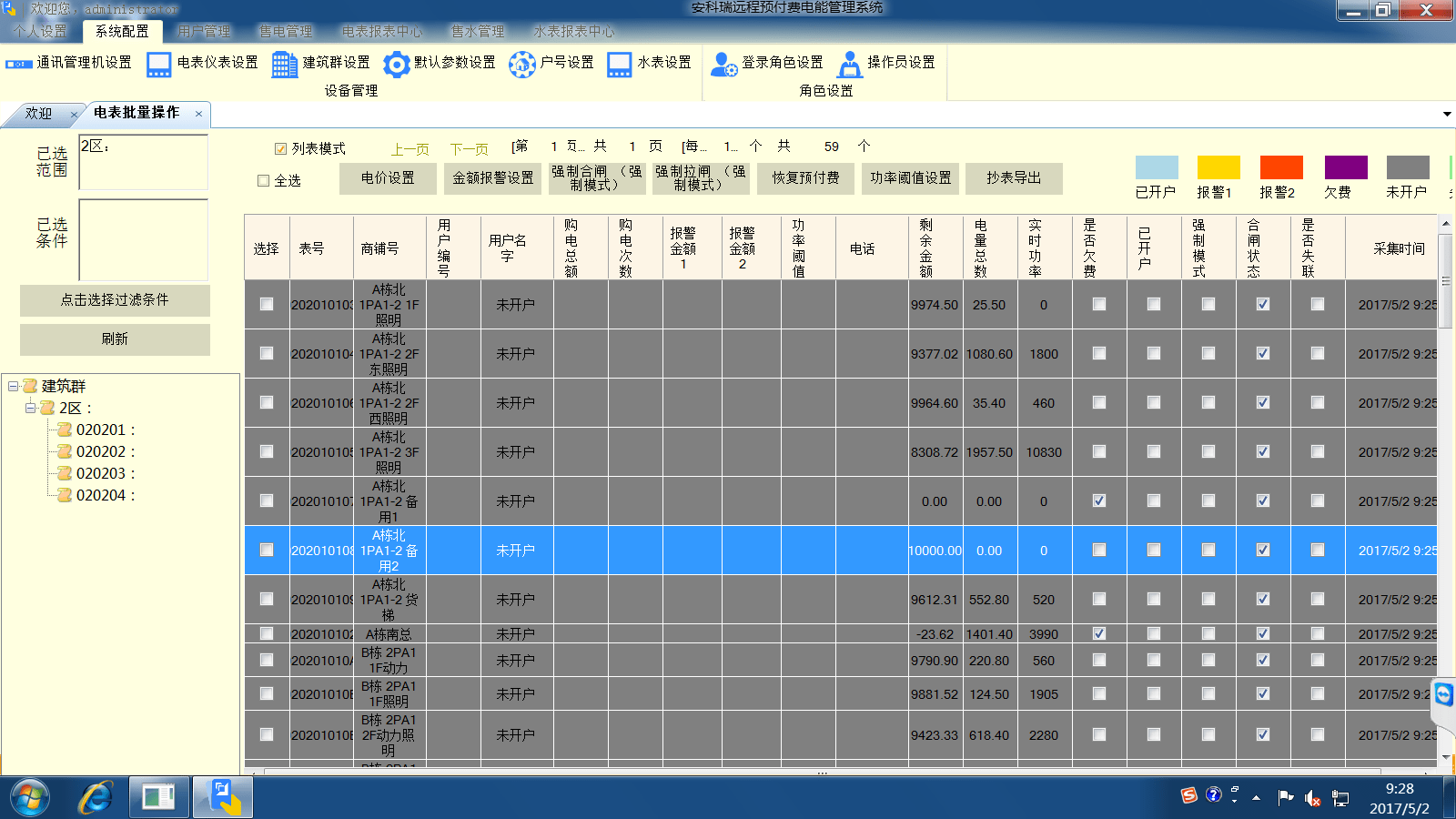This screenshot has width=1456, height=819.
Task: Switch to the 欢迎 tab
Action: click(38, 114)
